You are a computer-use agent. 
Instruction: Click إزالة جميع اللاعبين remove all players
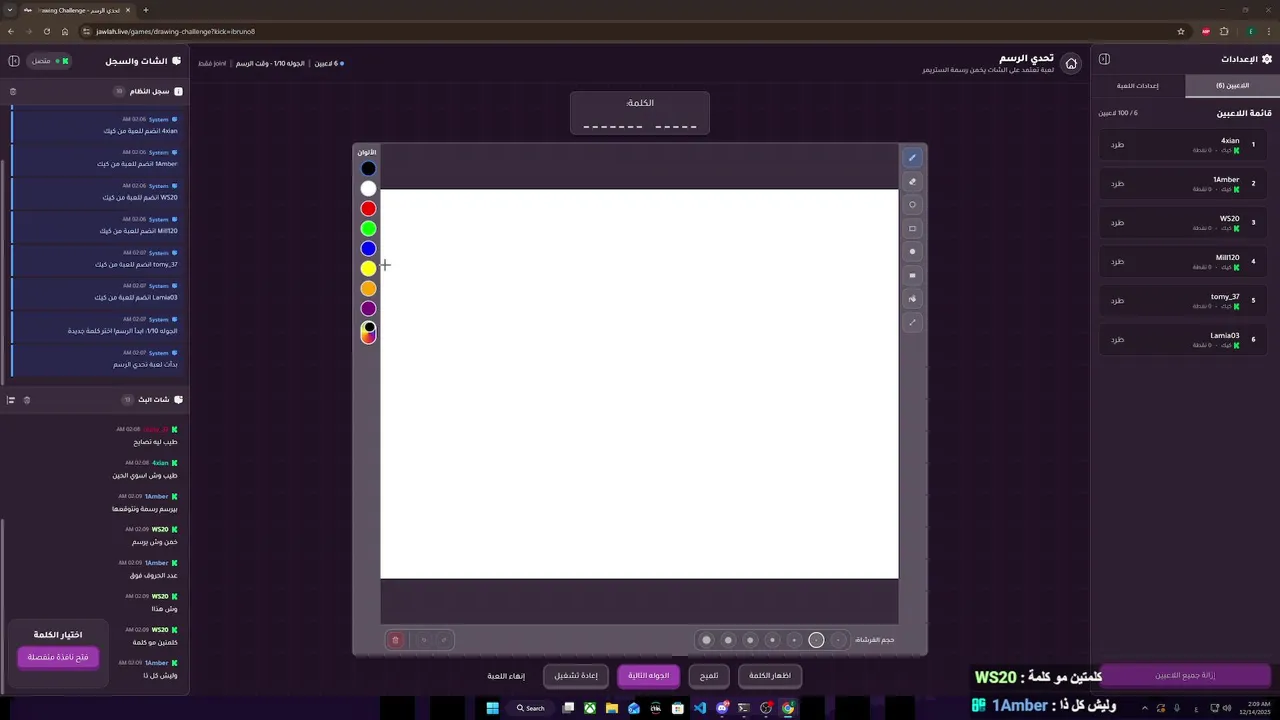tap(1185, 675)
